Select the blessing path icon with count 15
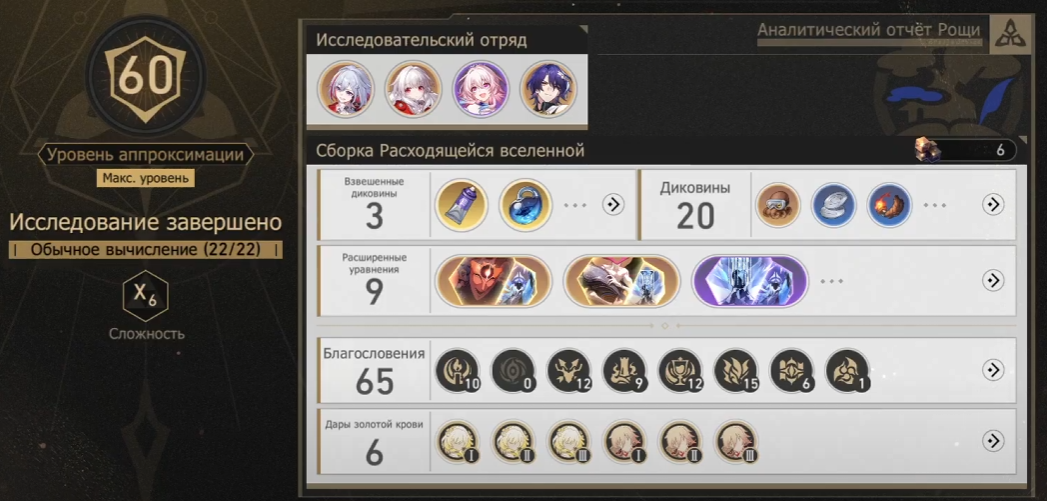This screenshot has width=1047, height=501. tap(737, 371)
